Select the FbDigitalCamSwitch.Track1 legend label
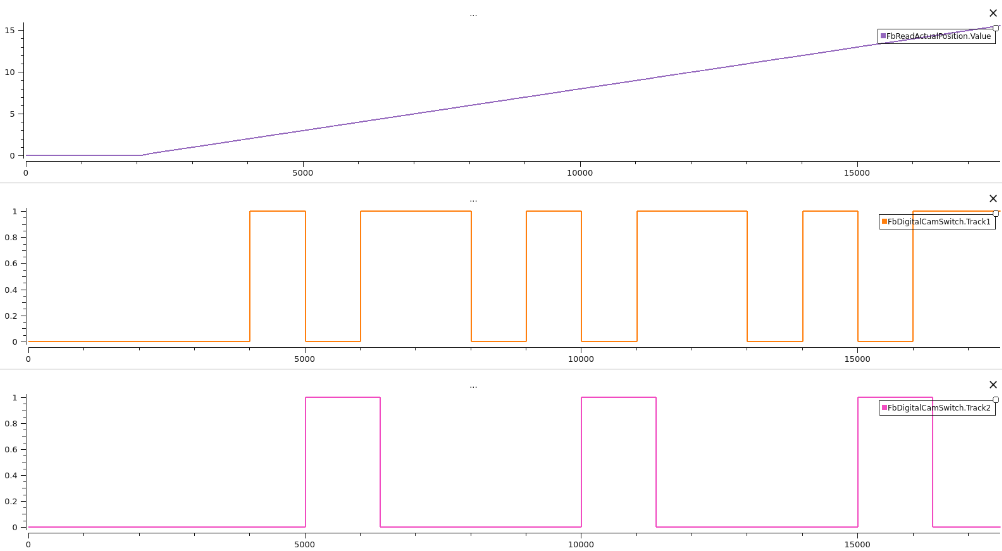 [940, 222]
